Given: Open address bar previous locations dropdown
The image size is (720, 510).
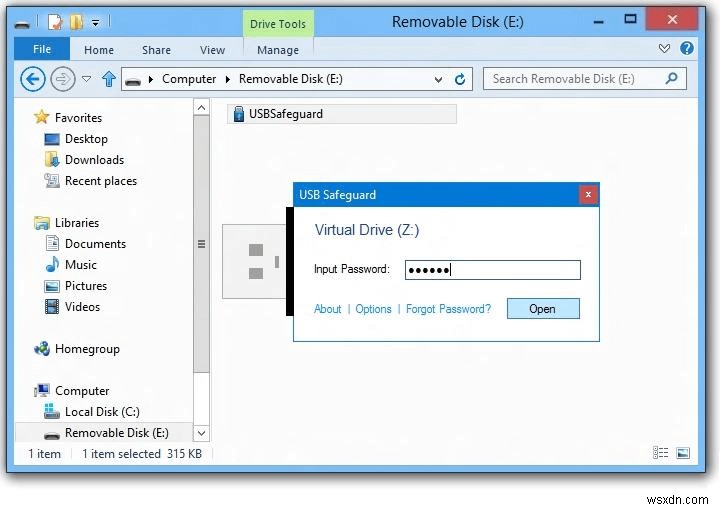Looking at the screenshot, I should [438, 80].
